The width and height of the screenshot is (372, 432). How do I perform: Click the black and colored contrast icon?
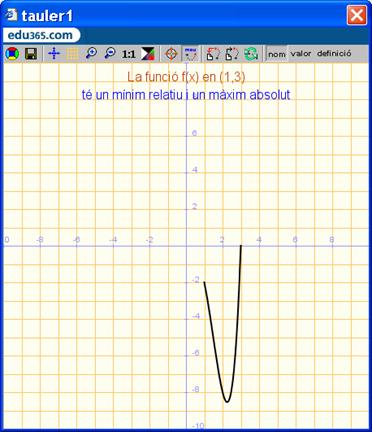point(147,54)
